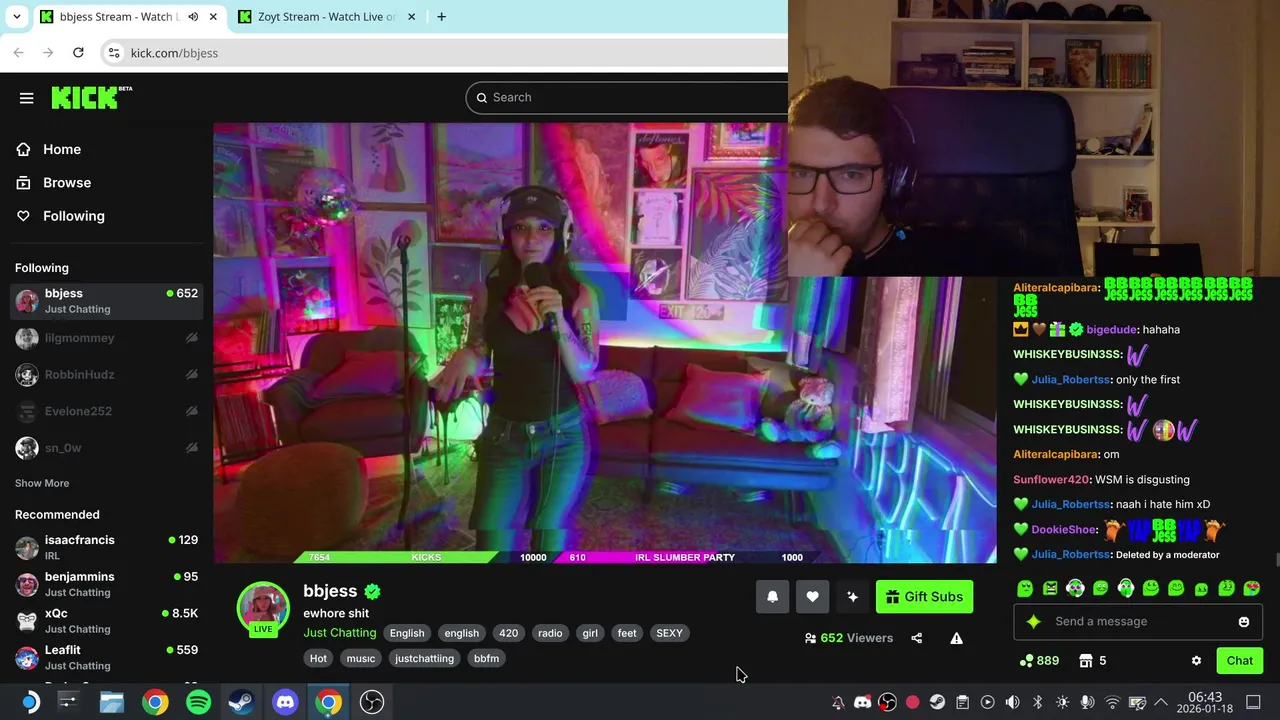The width and height of the screenshot is (1280, 720).
Task: Click the justchatting tag
Action: click(424, 658)
